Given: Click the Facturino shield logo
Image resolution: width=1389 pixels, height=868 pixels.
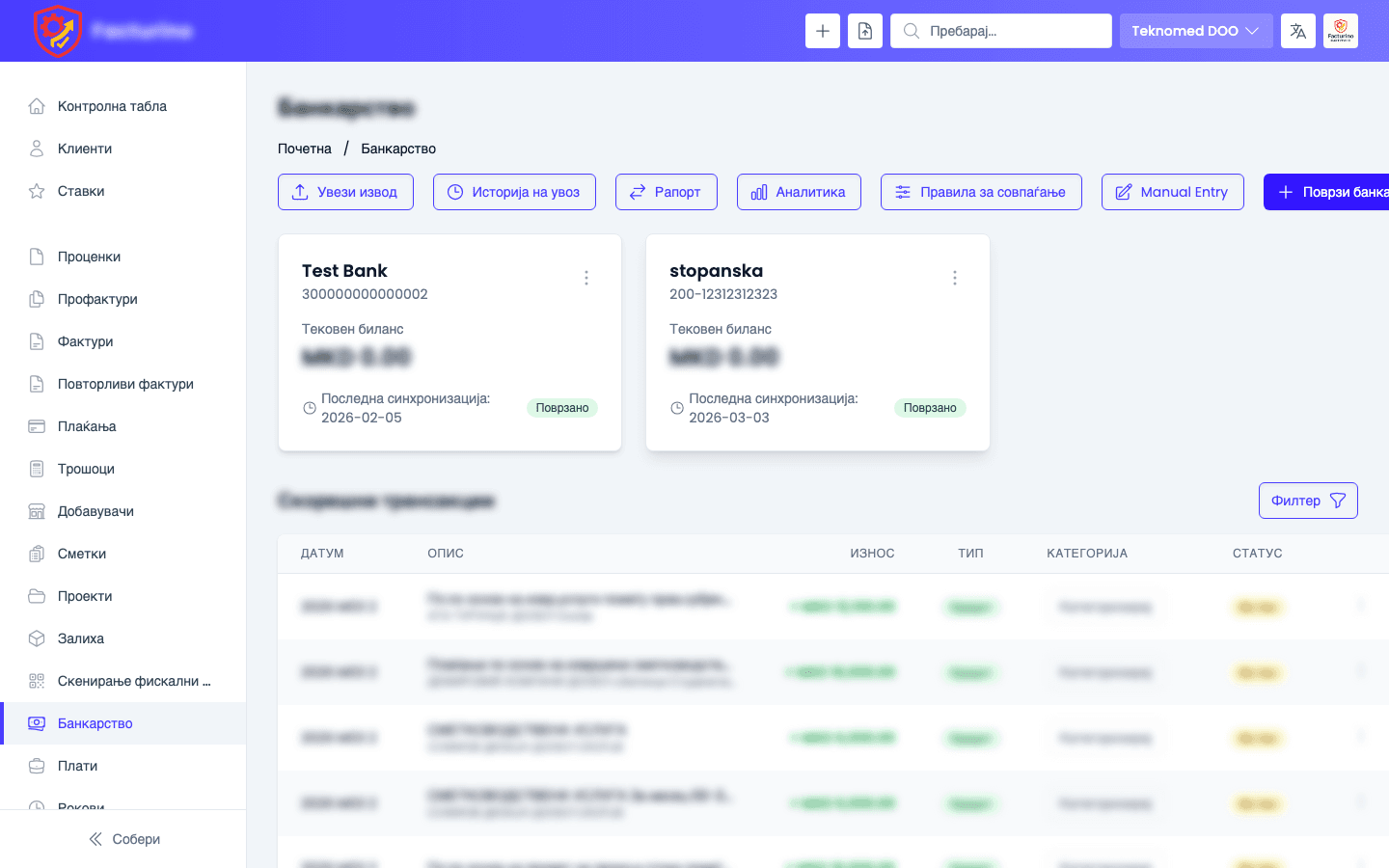Looking at the screenshot, I should pos(57,31).
